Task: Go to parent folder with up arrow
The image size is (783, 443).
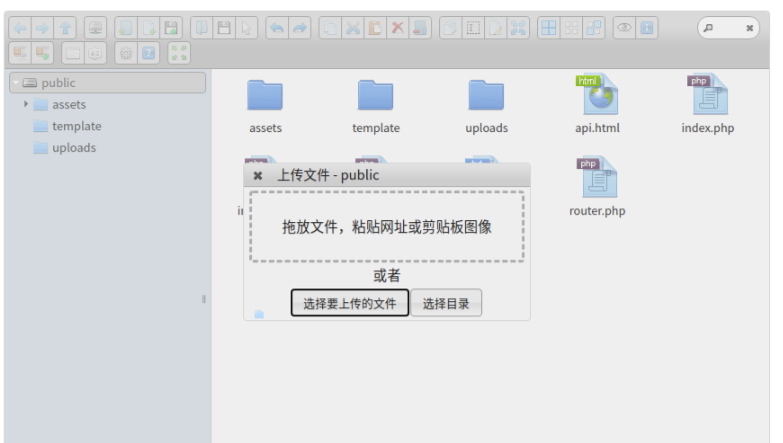Action: tap(65, 28)
